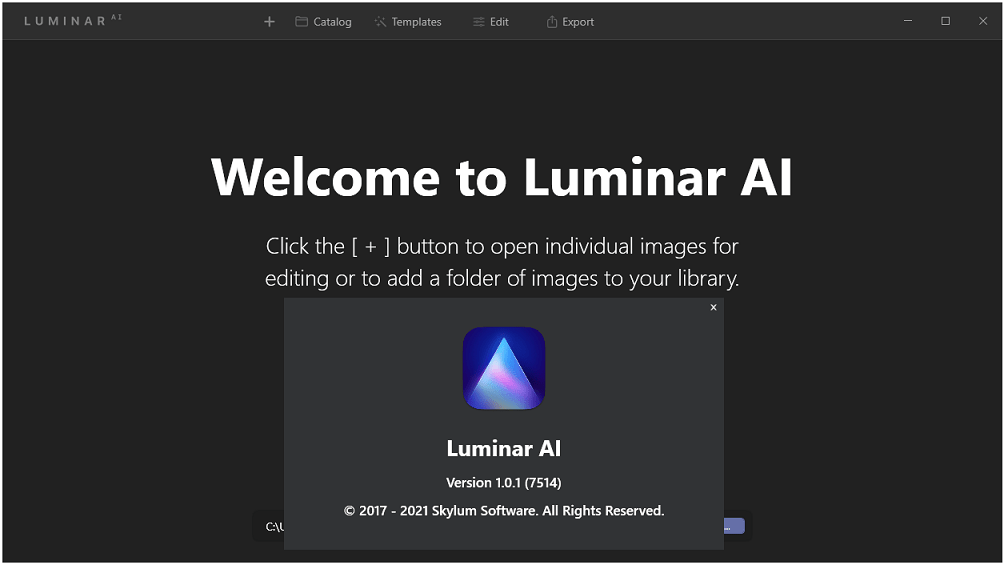This screenshot has height=565, width=1004.
Task: Close the Luminar AI main window
Action: coord(983,21)
